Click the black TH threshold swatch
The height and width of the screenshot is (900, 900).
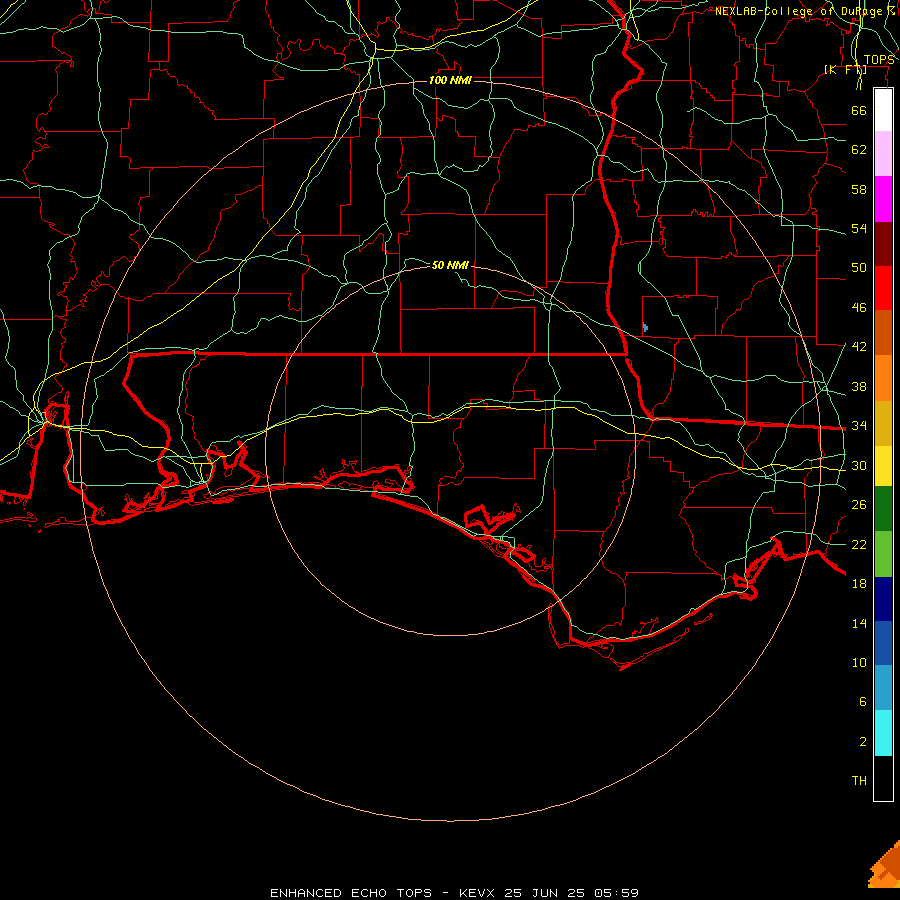(x=883, y=778)
